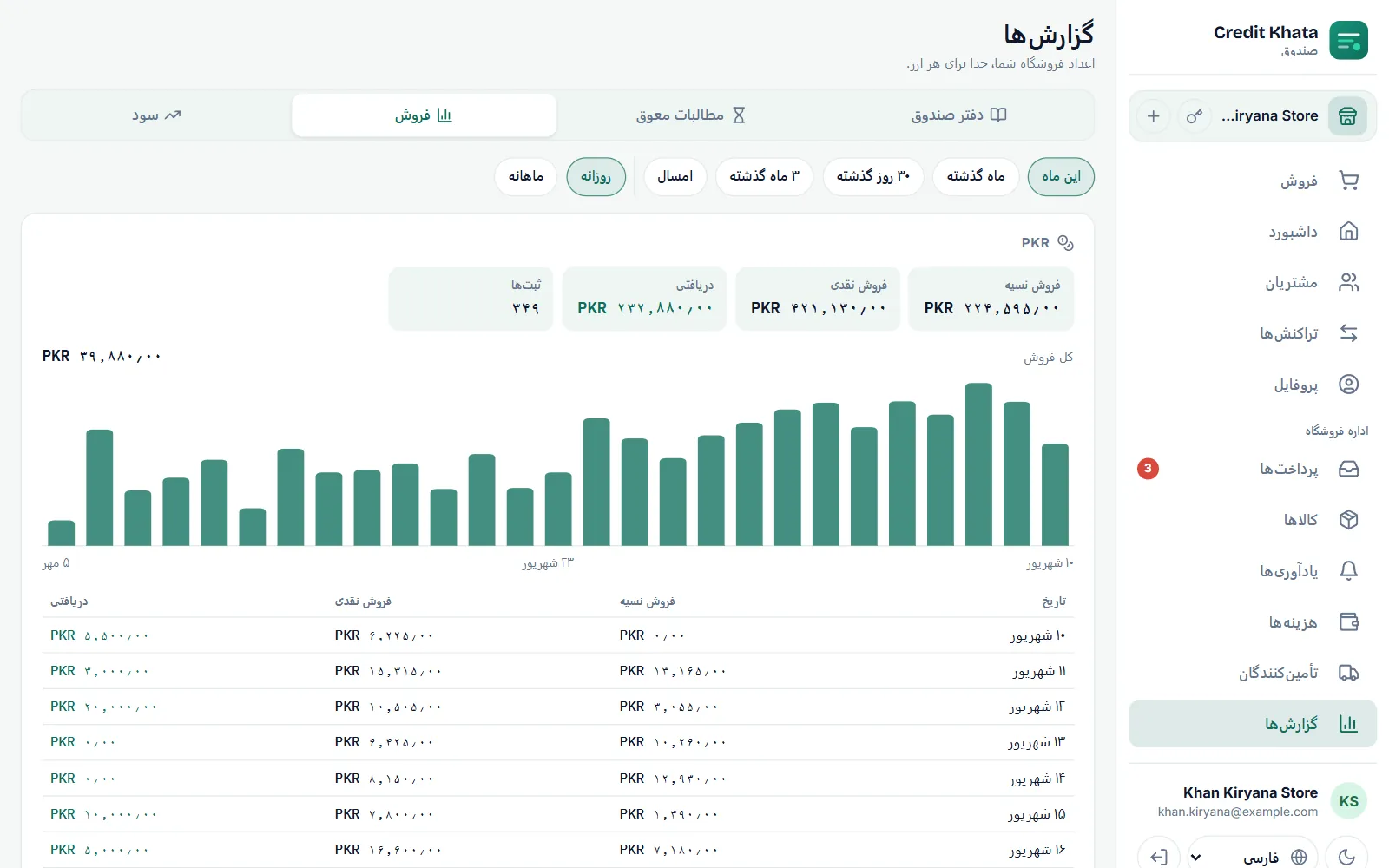
Task: Select این ماه period filter
Action: coord(1061,176)
